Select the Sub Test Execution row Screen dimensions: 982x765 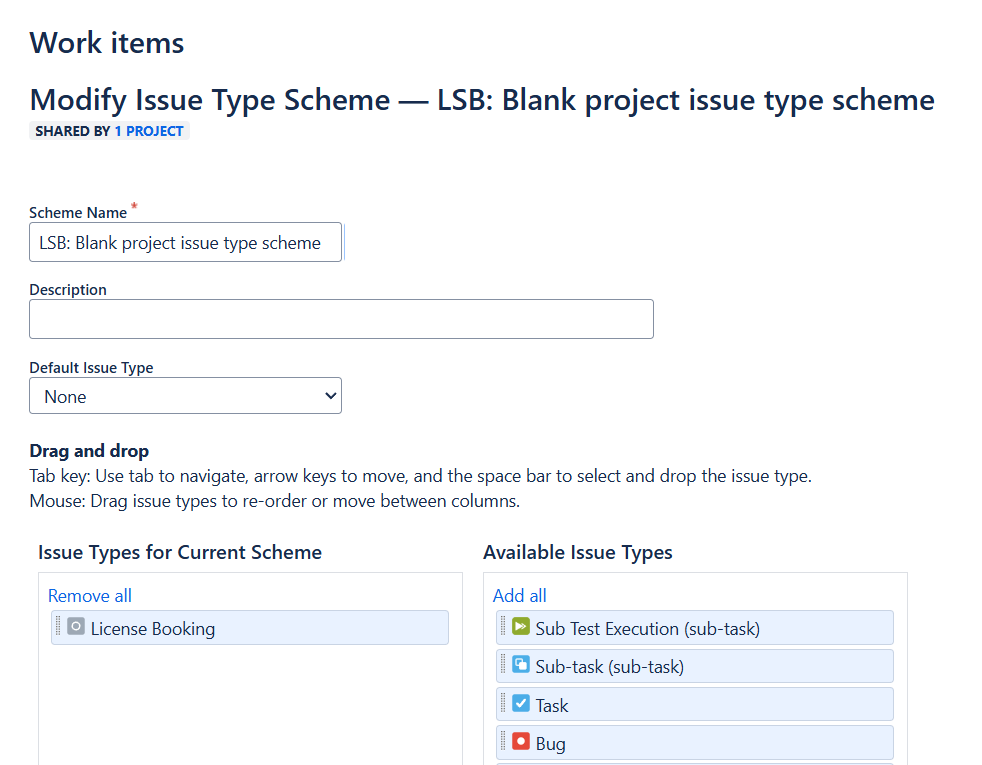pyautogui.click(x=695, y=627)
